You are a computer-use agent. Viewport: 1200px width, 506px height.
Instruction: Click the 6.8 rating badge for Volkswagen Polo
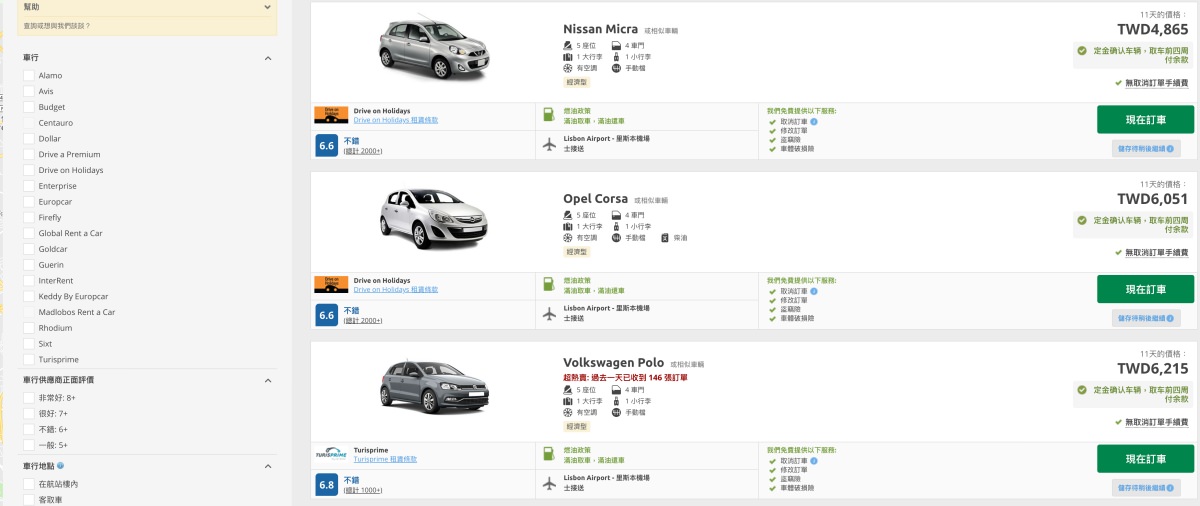pos(326,486)
